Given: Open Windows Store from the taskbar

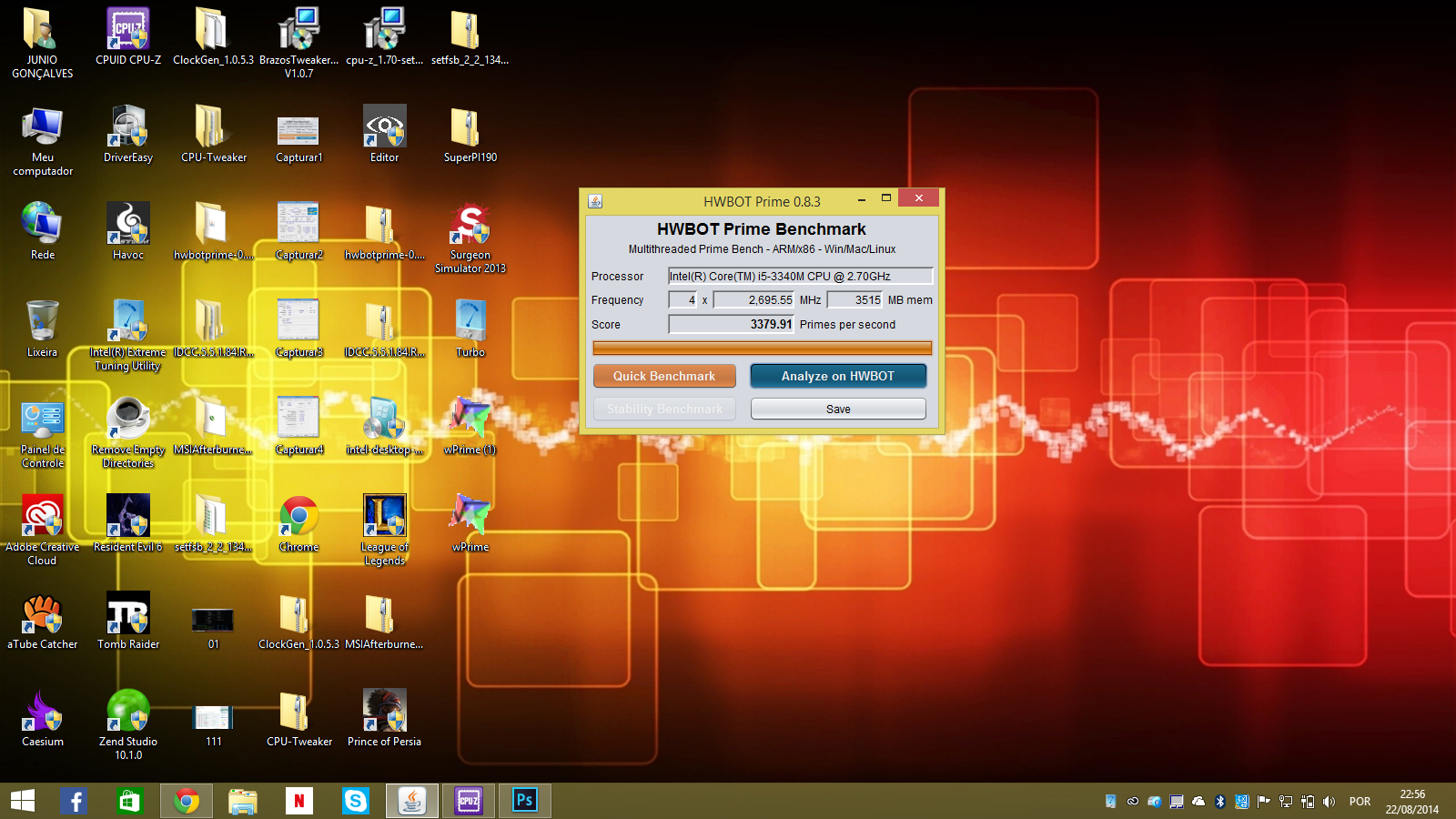Looking at the screenshot, I should point(129,801).
